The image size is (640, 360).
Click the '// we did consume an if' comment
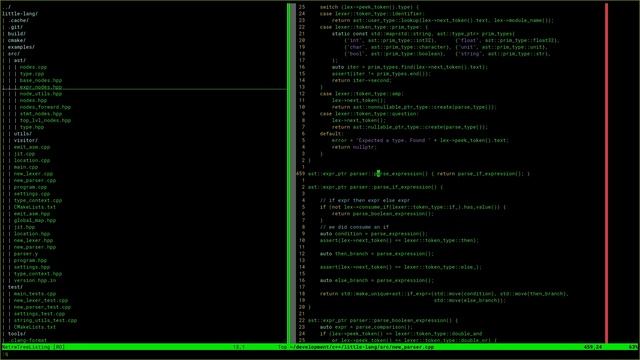coord(354,227)
